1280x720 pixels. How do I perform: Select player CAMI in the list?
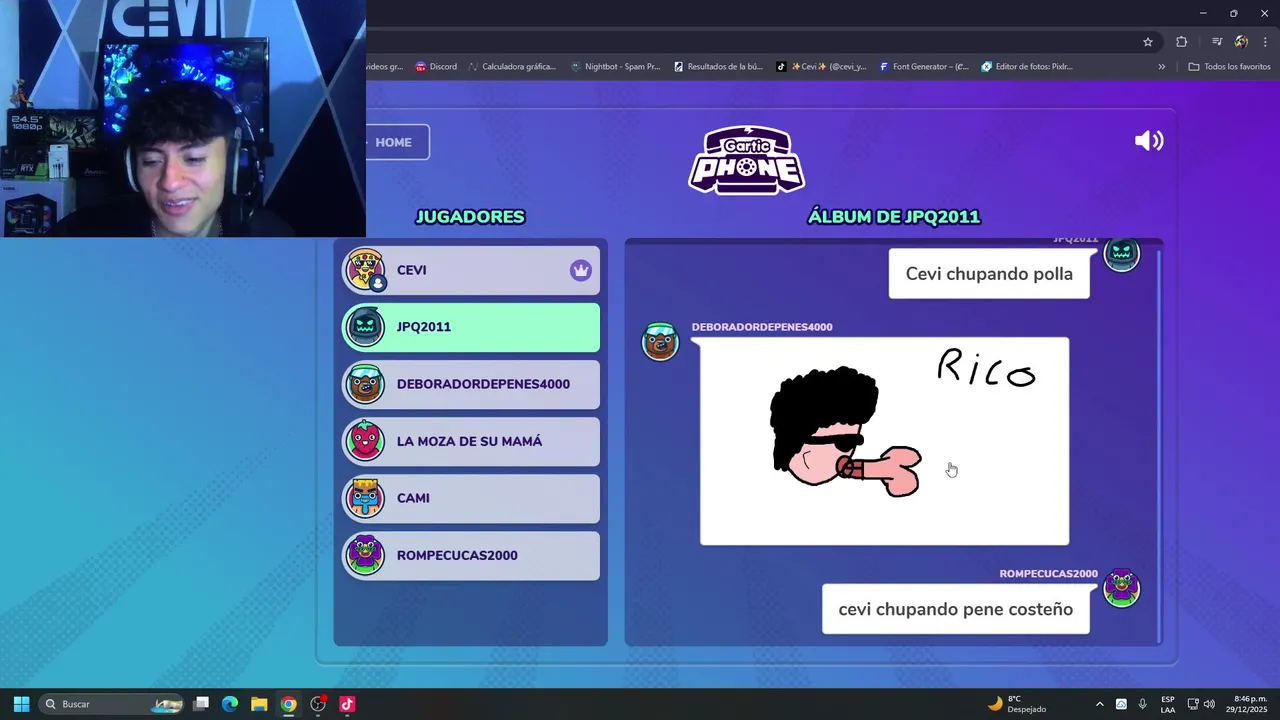coord(471,498)
